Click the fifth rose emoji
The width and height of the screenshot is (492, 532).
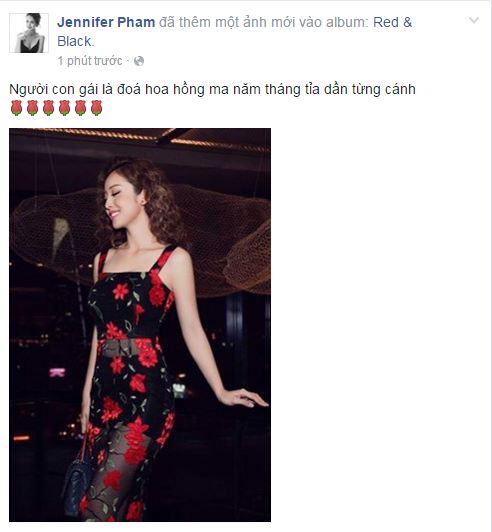(80, 108)
